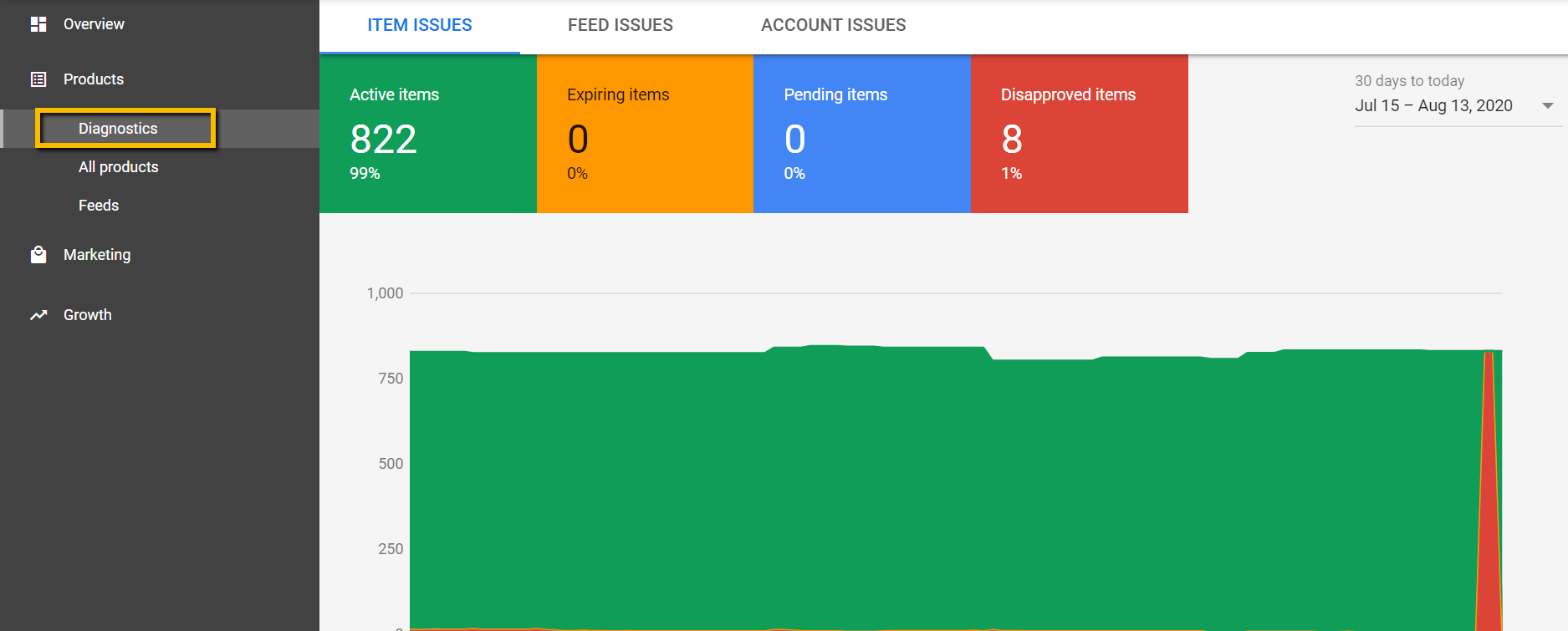The height and width of the screenshot is (631, 1568).
Task: Select the Jul 15 – Aug 13 date range
Action: point(1433,106)
